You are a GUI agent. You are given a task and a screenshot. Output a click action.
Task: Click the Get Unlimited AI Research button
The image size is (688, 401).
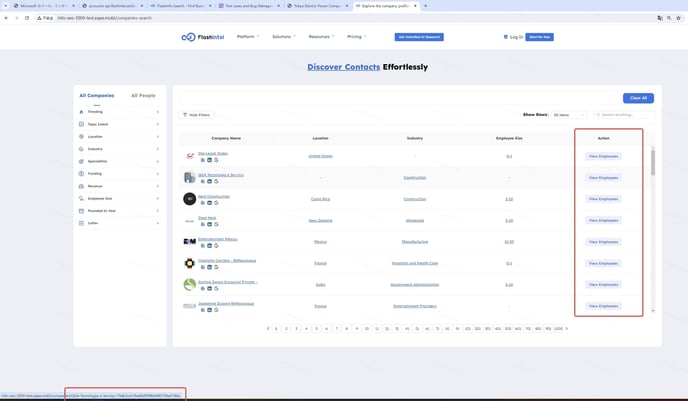click(x=419, y=37)
